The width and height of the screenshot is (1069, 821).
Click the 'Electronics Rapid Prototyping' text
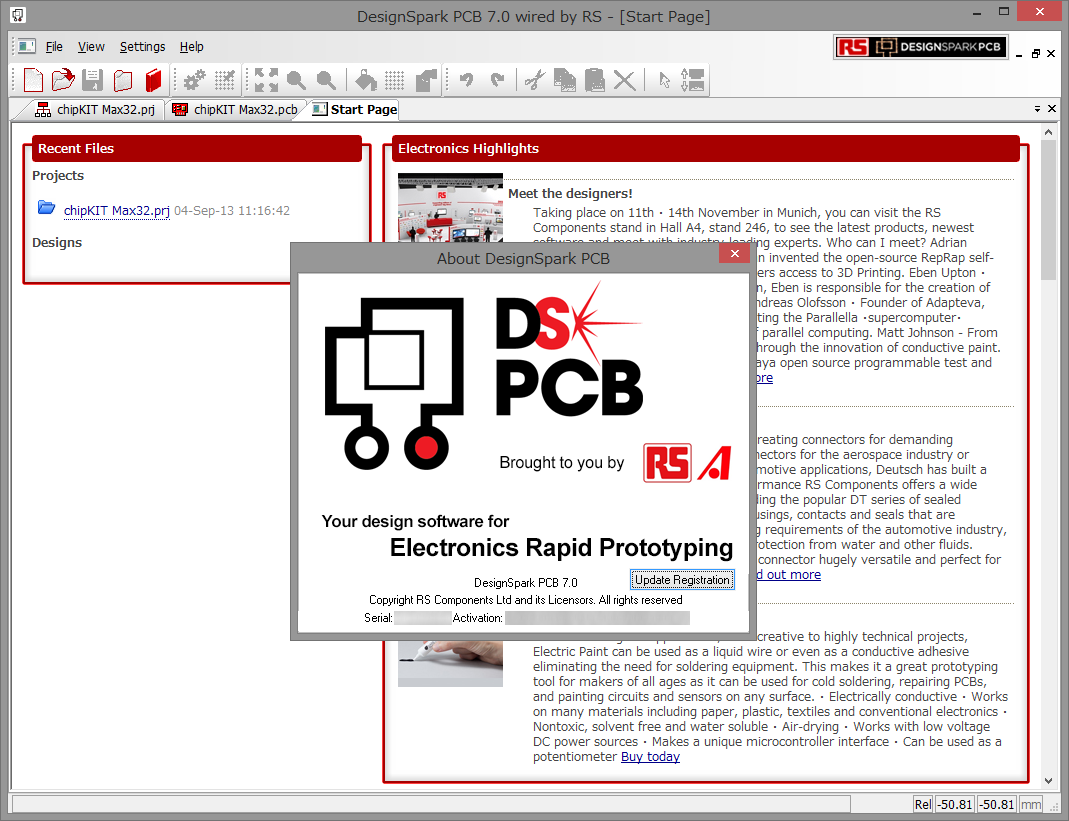(x=561, y=548)
